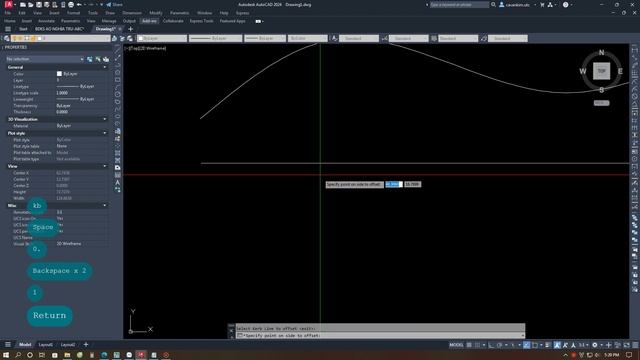Open the Modify menu in menu bar
The height and width of the screenshot is (360, 640).
pos(156,13)
